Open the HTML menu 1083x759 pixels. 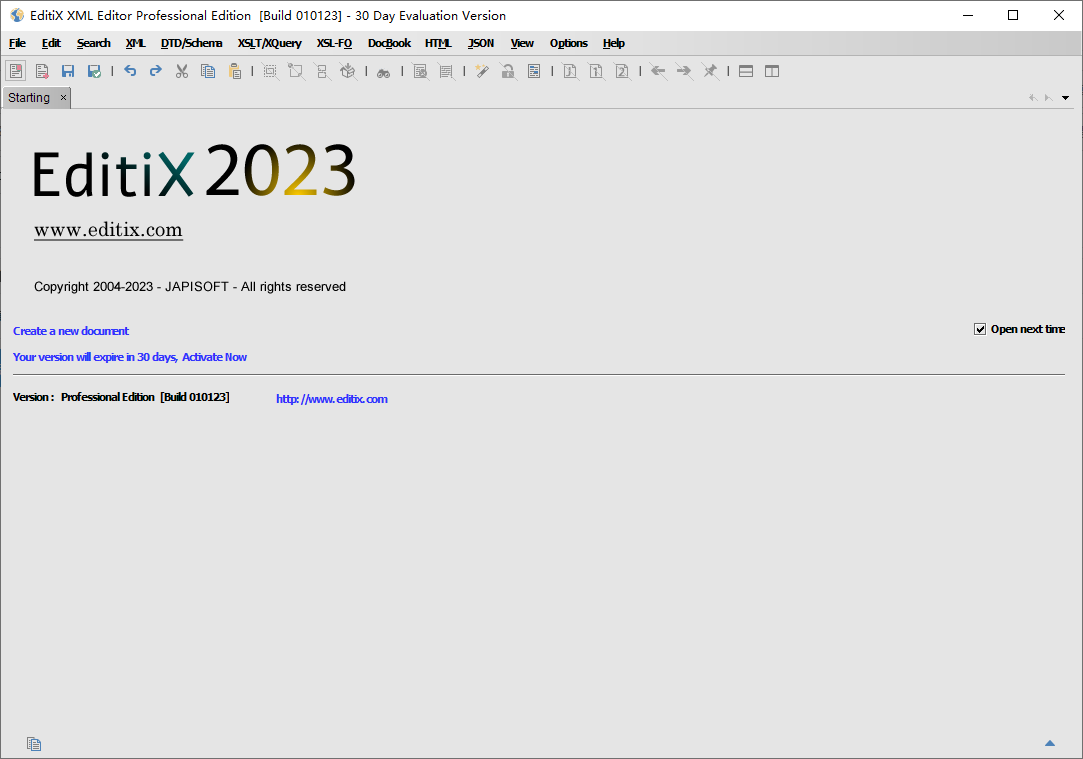439,43
